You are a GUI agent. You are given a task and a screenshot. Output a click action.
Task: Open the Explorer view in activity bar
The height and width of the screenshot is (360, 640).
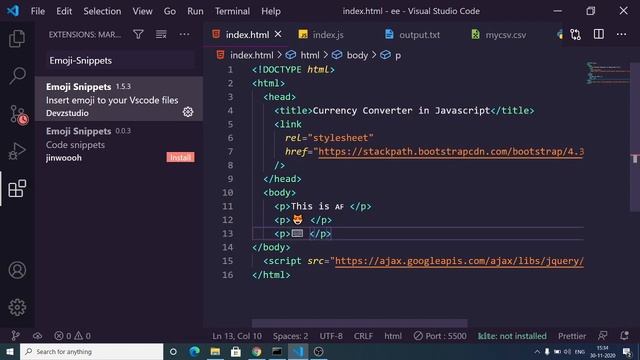coord(17,39)
